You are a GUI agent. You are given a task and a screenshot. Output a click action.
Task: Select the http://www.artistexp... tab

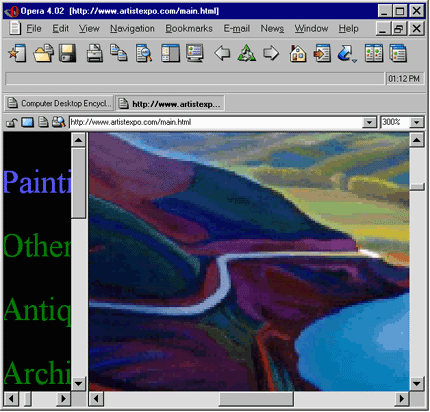[x=170, y=103]
